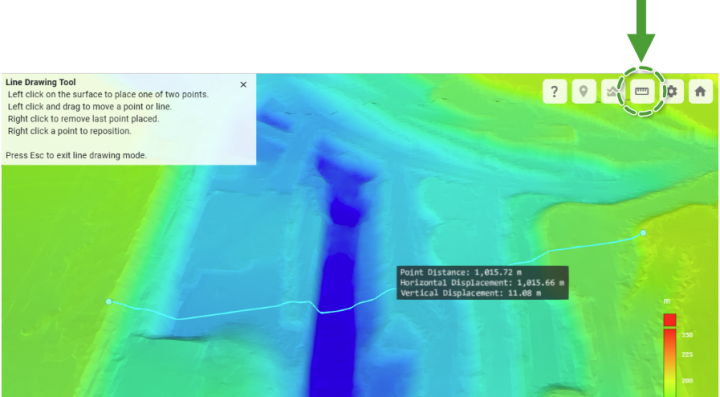720x397 pixels.
Task: Close the Line Drawing Tool help panel
Action: tap(243, 84)
